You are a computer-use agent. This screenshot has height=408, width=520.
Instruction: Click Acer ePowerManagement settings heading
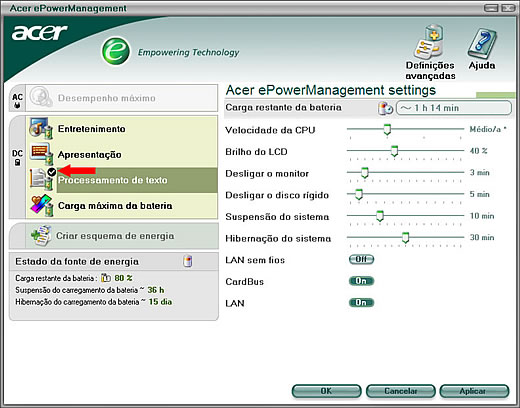pyautogui.click(x=331, y=90)
